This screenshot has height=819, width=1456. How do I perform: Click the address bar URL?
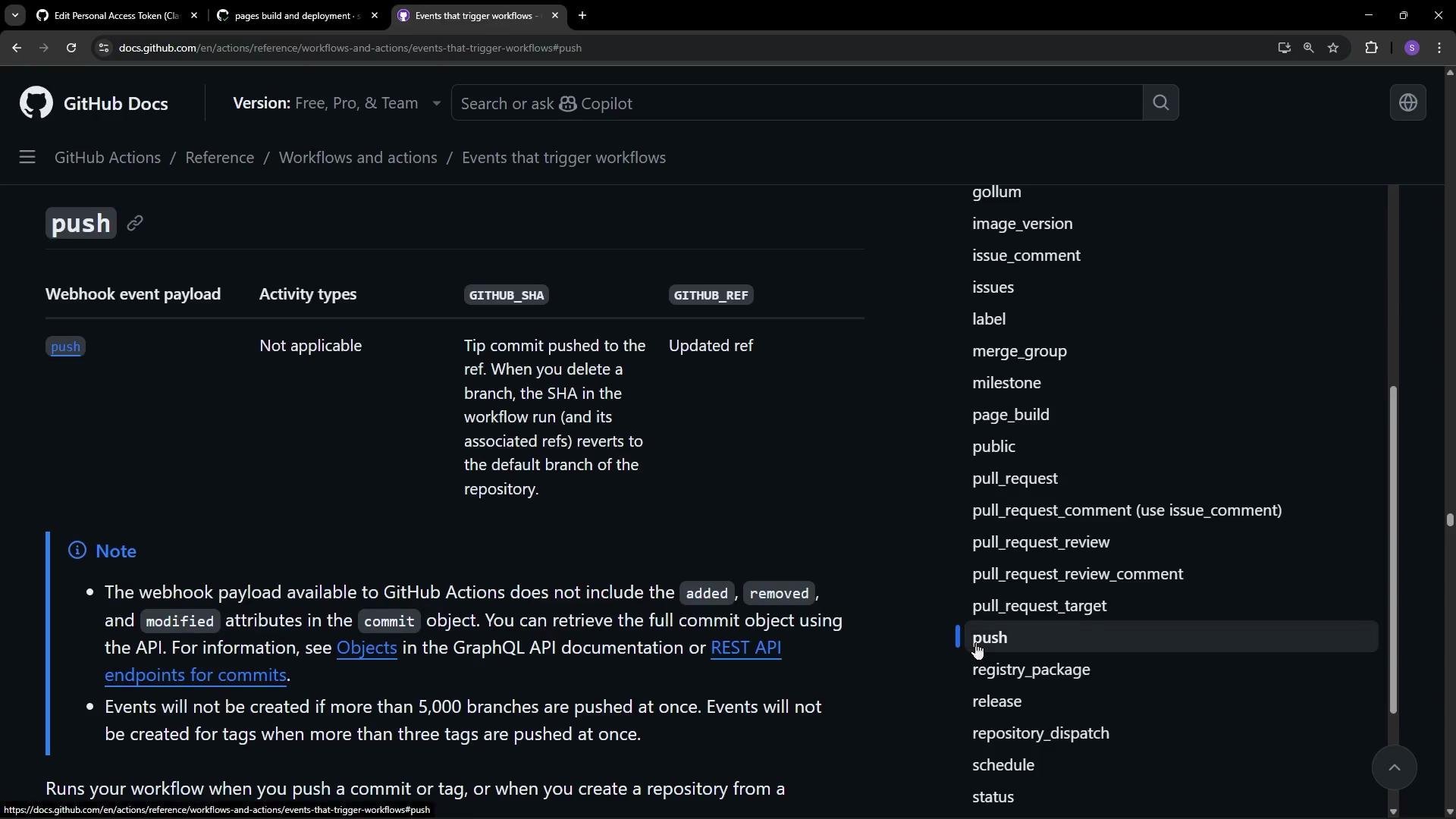point(350,48)
